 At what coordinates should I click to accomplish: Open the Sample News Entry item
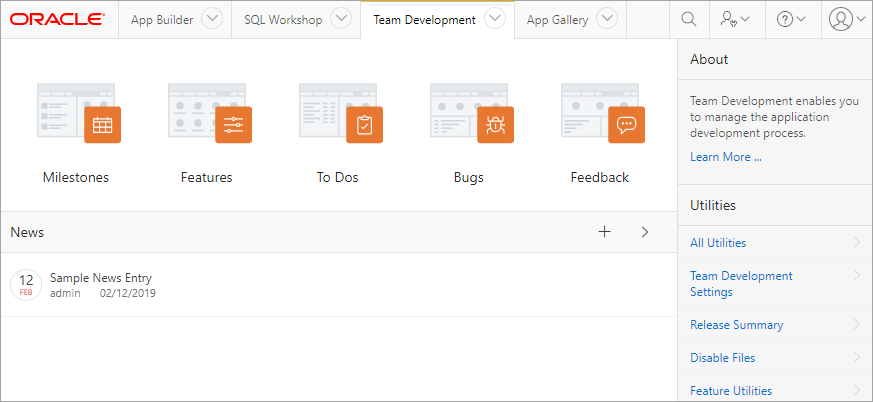pos(101,278)
